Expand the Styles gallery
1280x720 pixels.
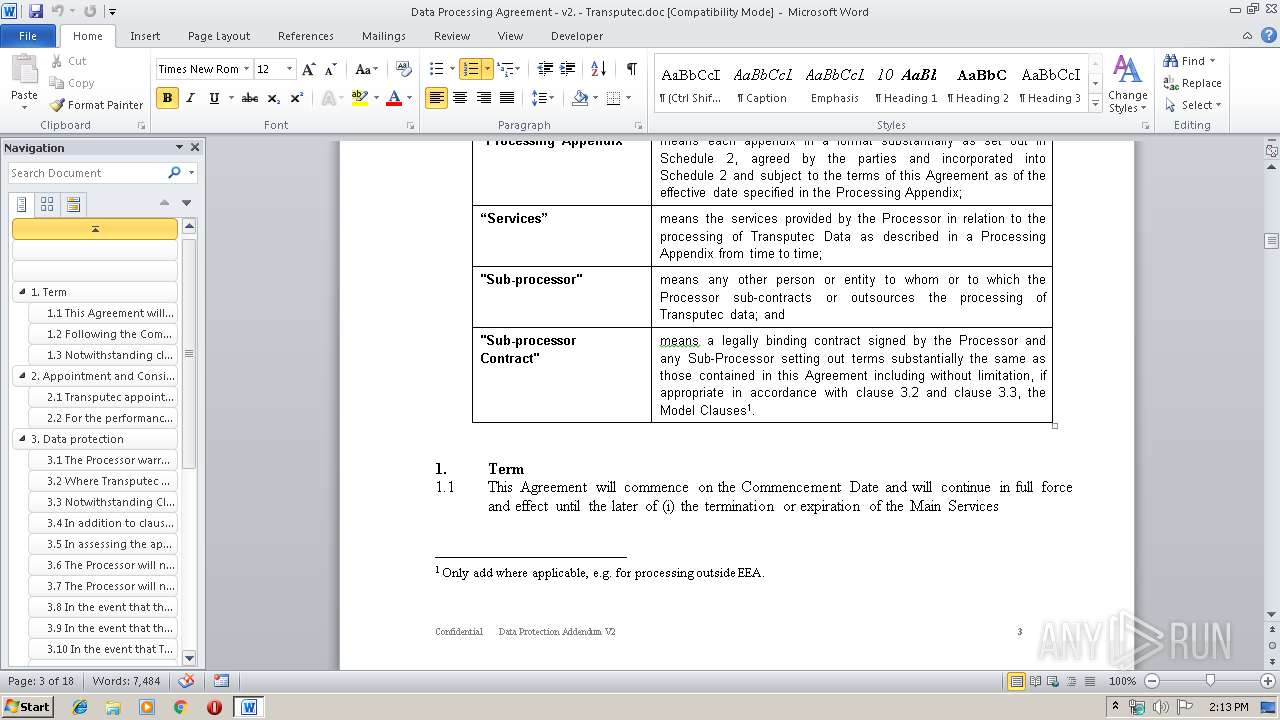pos(1095,104)
